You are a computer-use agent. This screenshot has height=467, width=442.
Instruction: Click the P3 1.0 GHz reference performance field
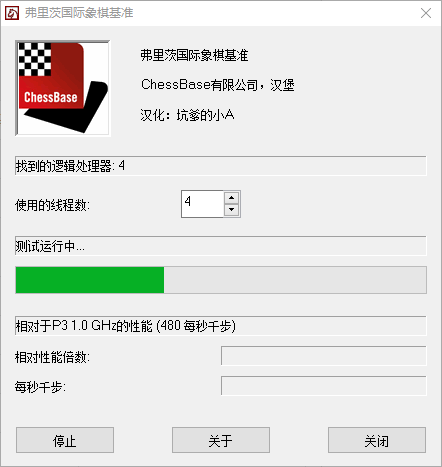(x=221, y=326)
